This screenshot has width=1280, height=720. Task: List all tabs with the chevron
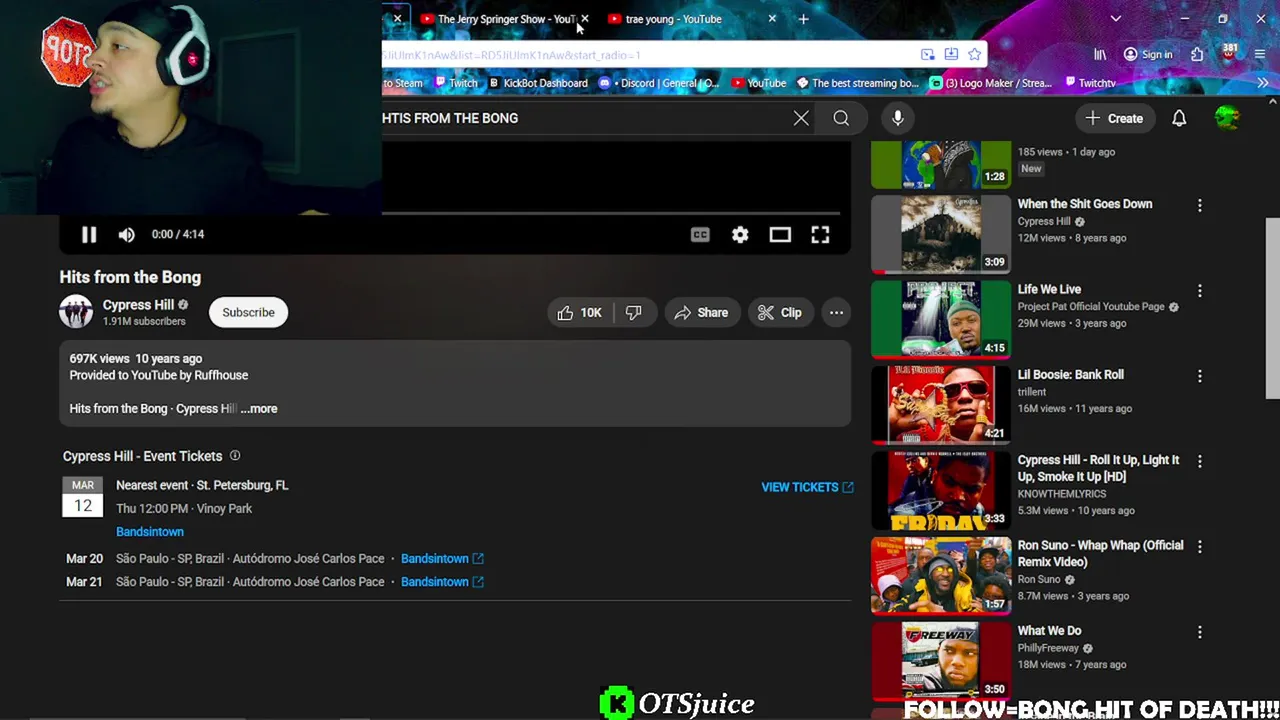pyautogui.click(x=1116, y=19)
